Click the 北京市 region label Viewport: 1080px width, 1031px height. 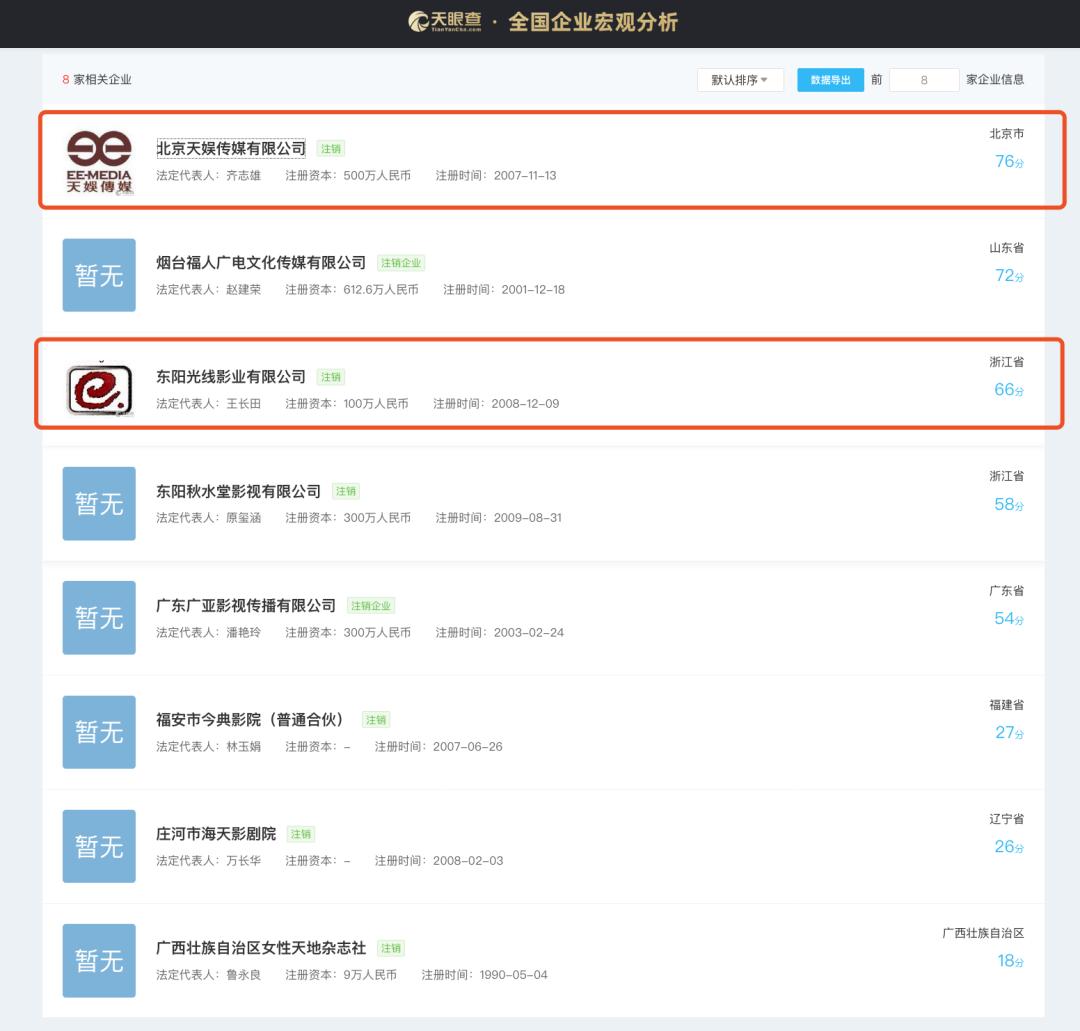(x=1006, y=134)
